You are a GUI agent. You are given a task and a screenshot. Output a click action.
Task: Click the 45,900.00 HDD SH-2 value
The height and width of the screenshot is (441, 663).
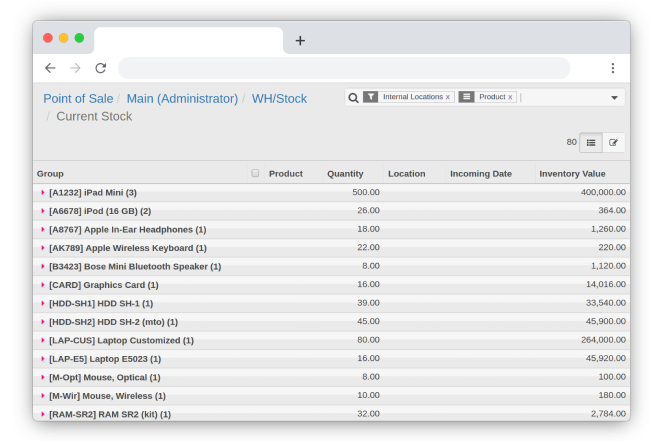click(605, 321)
